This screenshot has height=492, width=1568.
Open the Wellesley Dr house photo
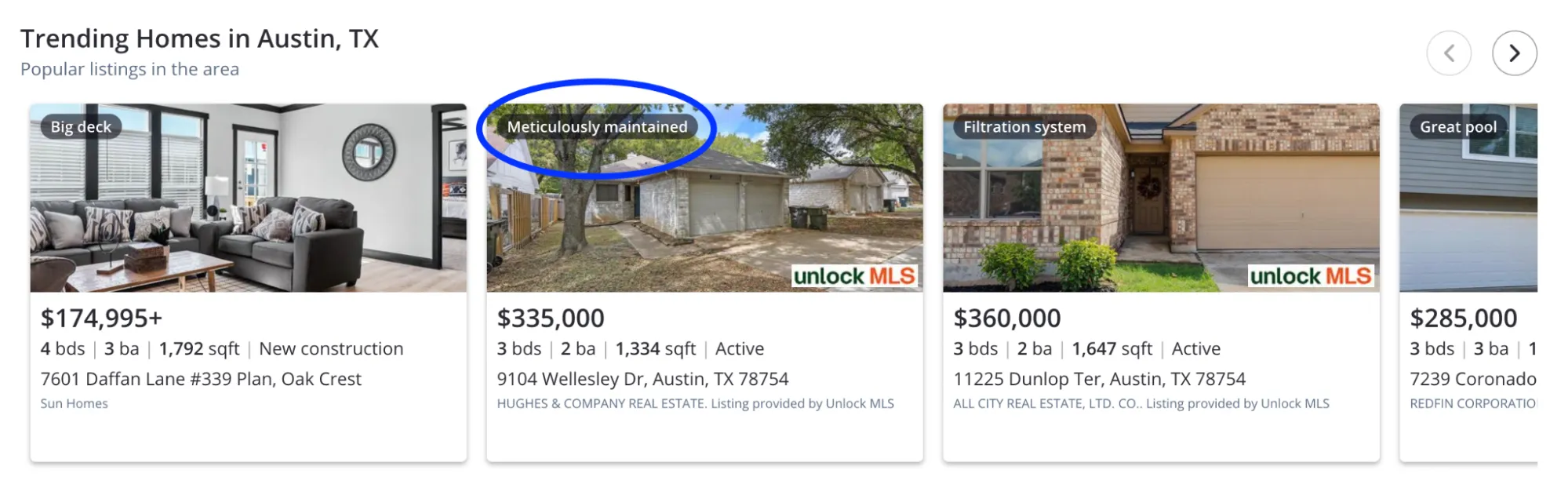click(704, 198)
